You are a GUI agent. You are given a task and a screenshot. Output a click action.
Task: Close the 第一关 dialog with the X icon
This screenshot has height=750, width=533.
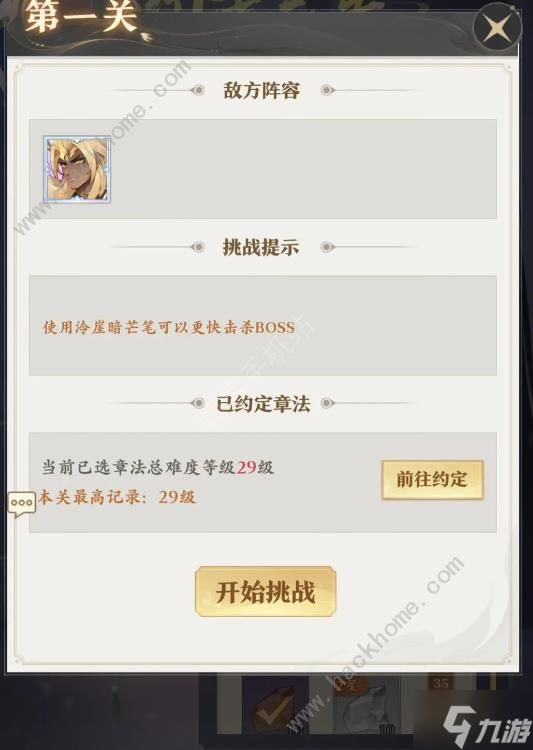click(497, 28)
